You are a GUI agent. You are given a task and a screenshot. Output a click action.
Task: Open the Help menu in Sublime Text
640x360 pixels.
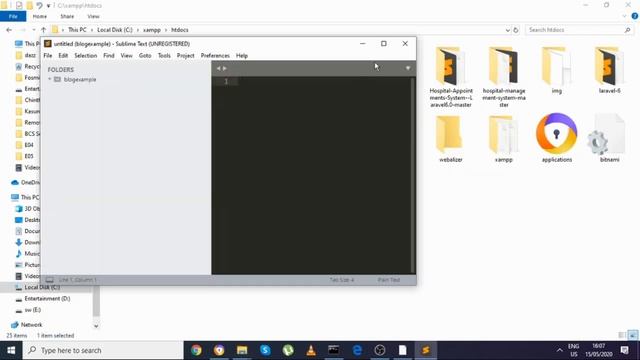point(242,56)
